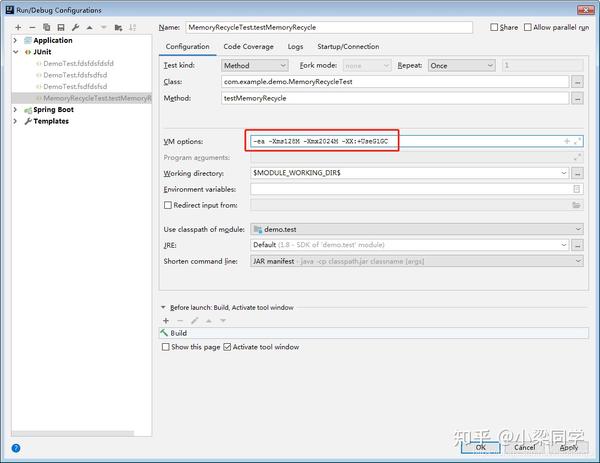Toggle Allow parallel run checkbox
The width and height of the screenshot is (600, 463).
(528, 27)
